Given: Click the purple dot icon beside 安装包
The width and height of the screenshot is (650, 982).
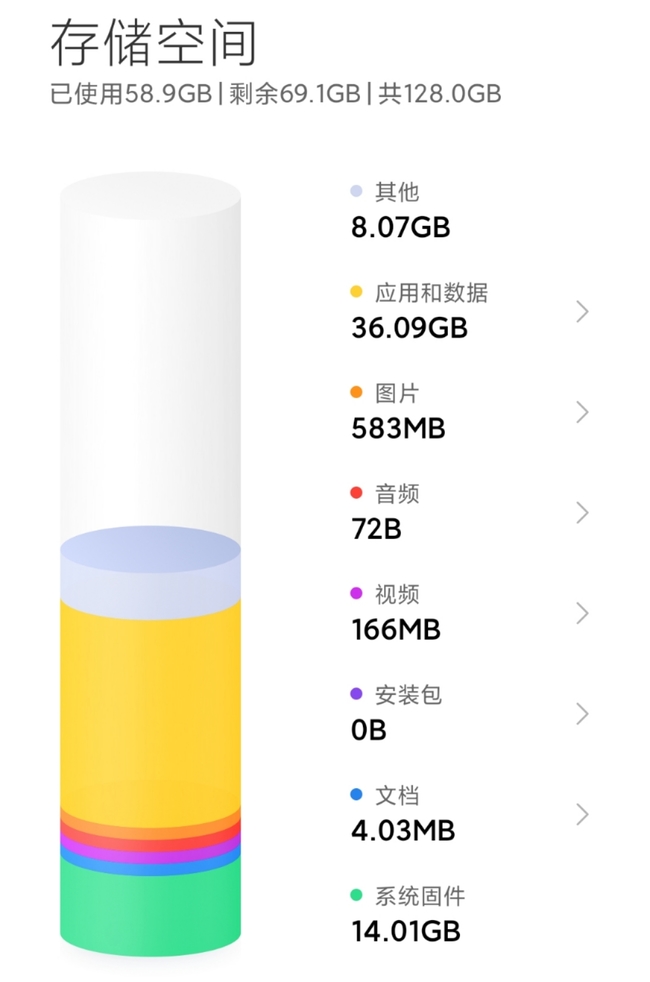Looking at the screenshot, I should (356, 694).
